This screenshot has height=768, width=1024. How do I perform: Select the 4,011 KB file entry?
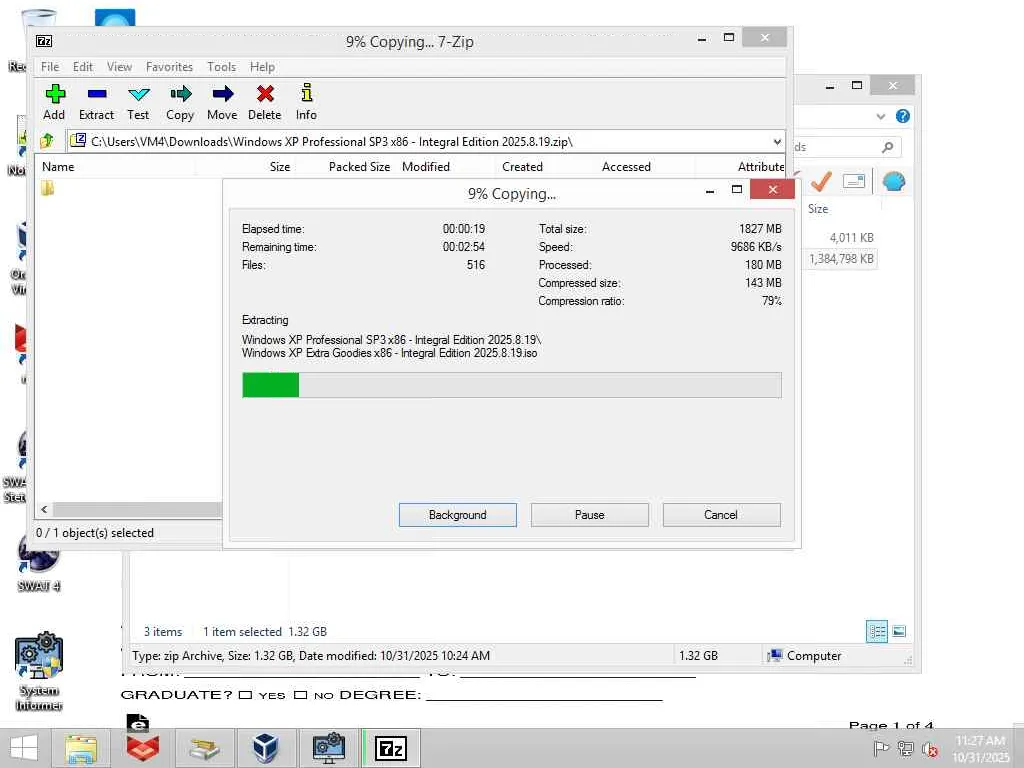[851, 238]
